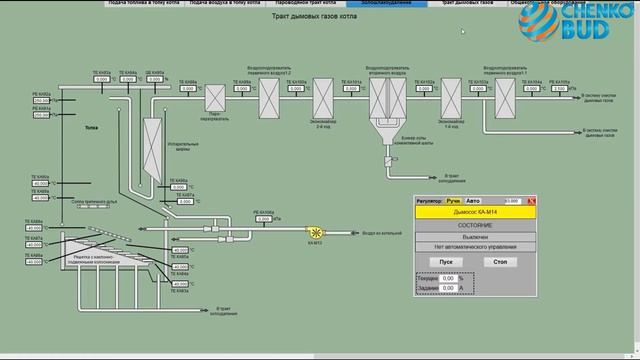Select the Воздухоподогреватель вторичного воздуха block

(x=388, y=98)
